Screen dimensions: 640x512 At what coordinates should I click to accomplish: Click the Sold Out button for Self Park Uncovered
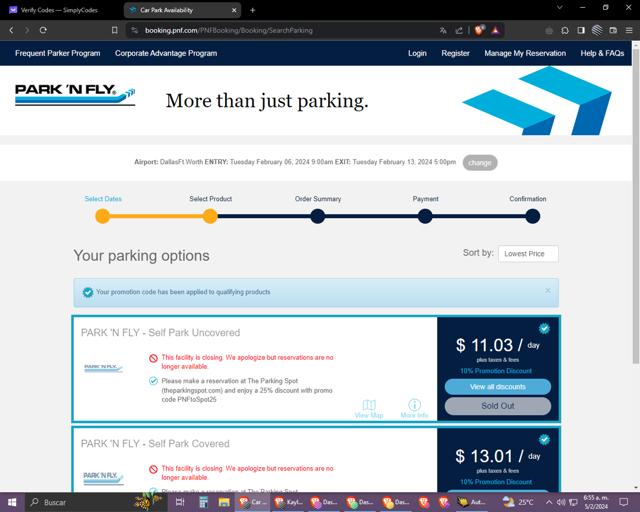pyautogui.click(x=498, y=406)
